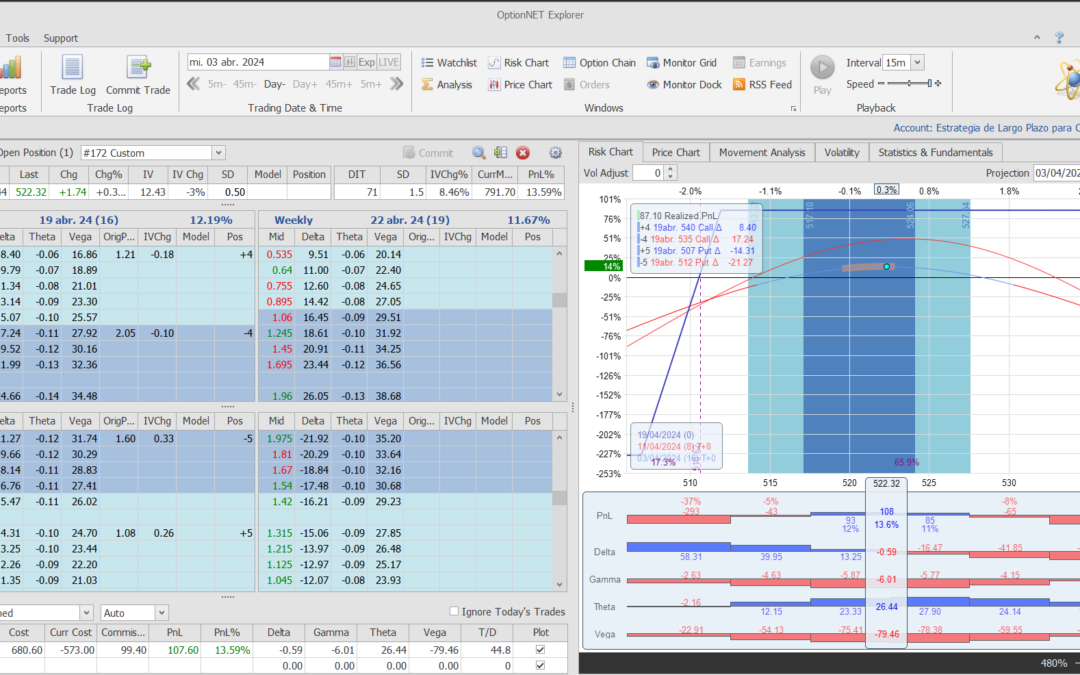The height and width of the screenshot is (675, 1080).
Task: Open the RSS Feed window
Action: [x=762, y=85]
